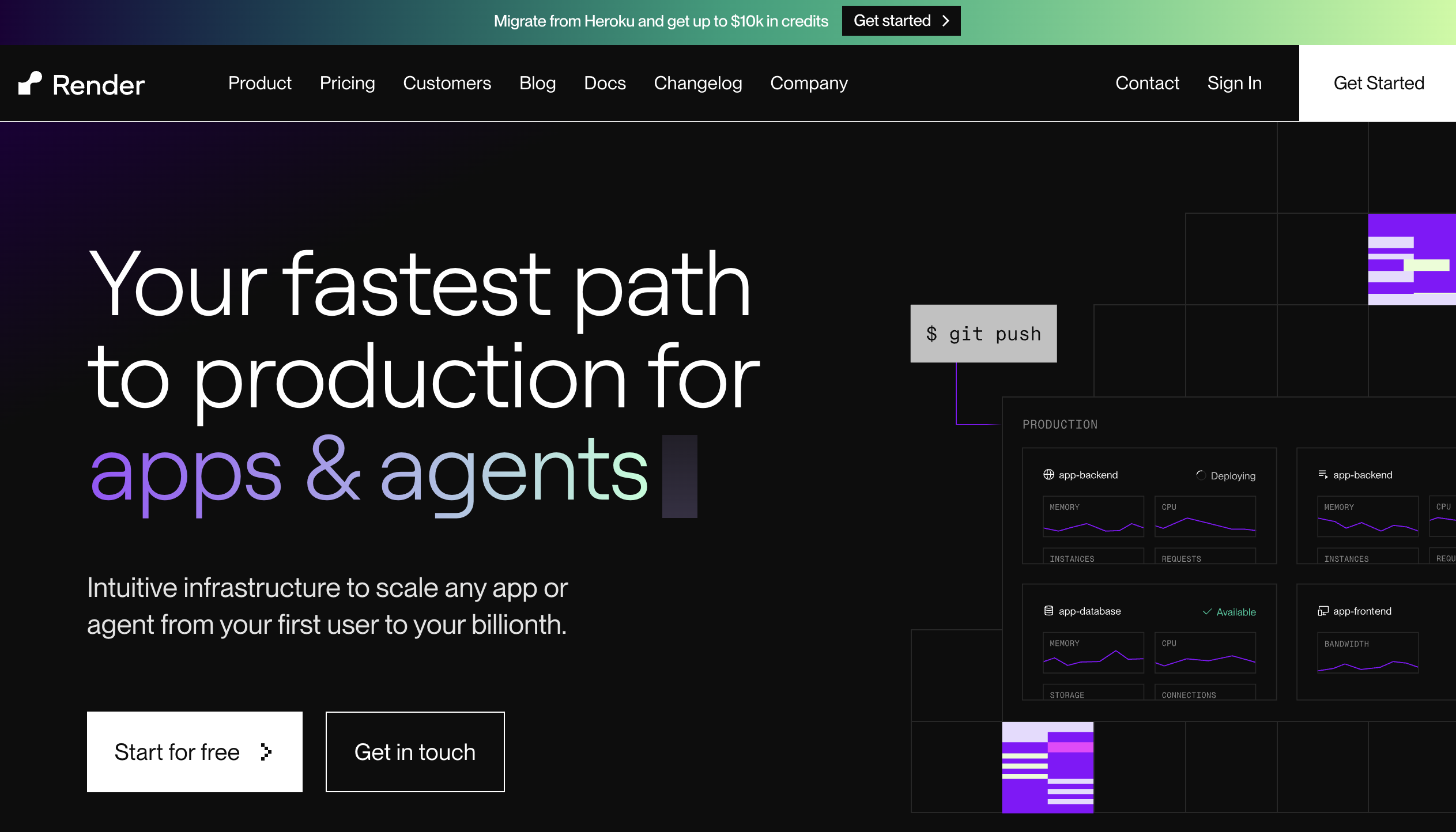
Task: Sign in to Render
Action: [1234, 83]
